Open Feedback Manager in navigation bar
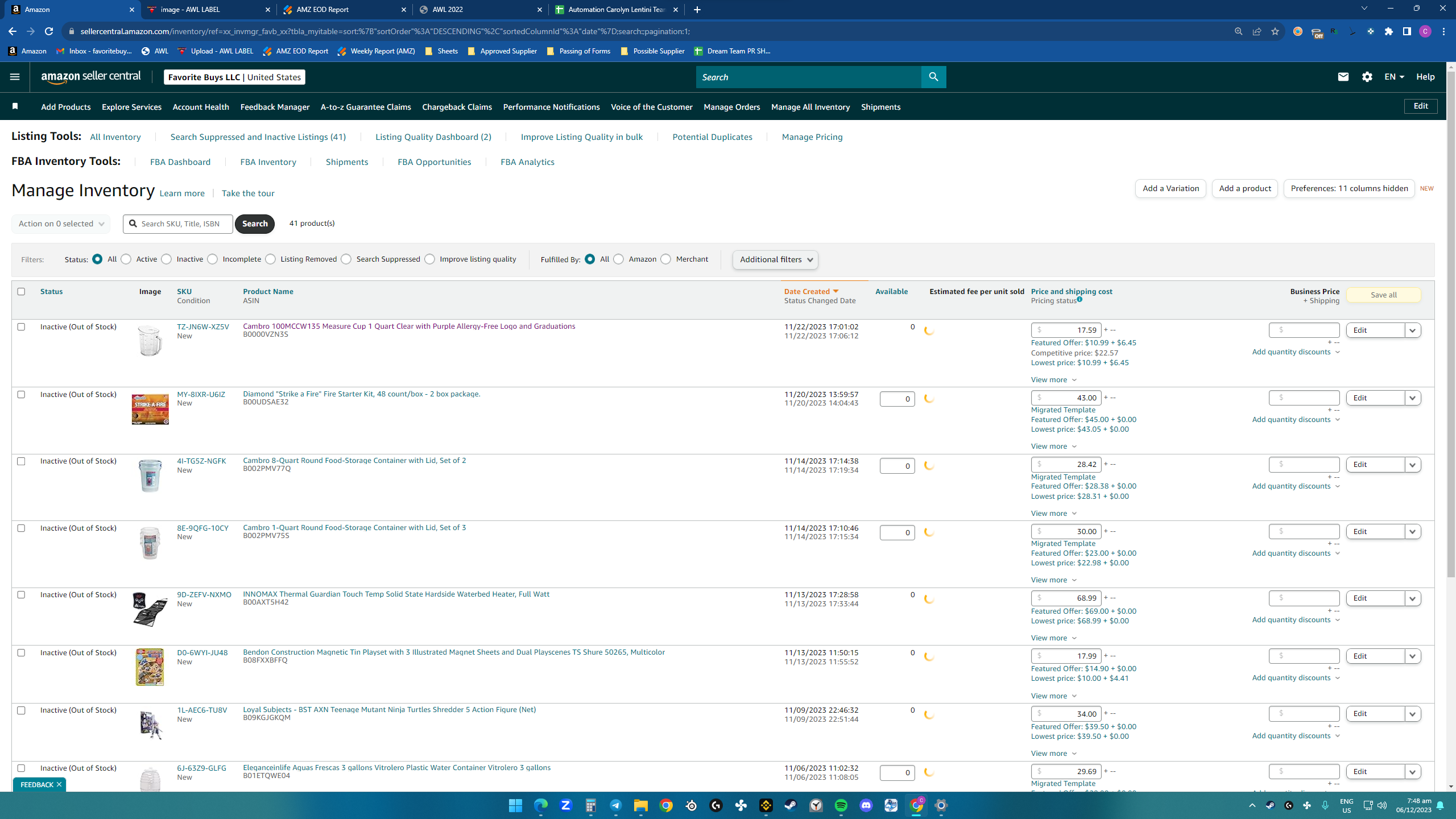This screenshot has height=819, width=1456. pyautogui.click(x=275, y=107)
